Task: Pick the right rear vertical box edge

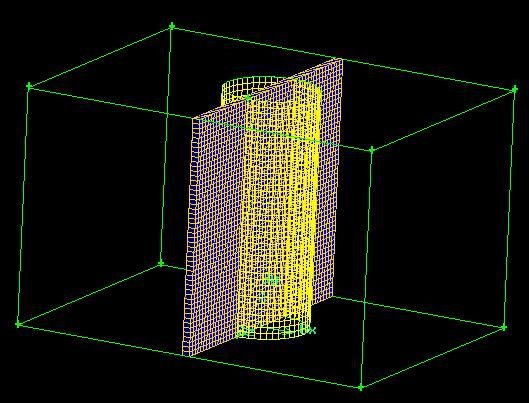Action: coord(509,208)
